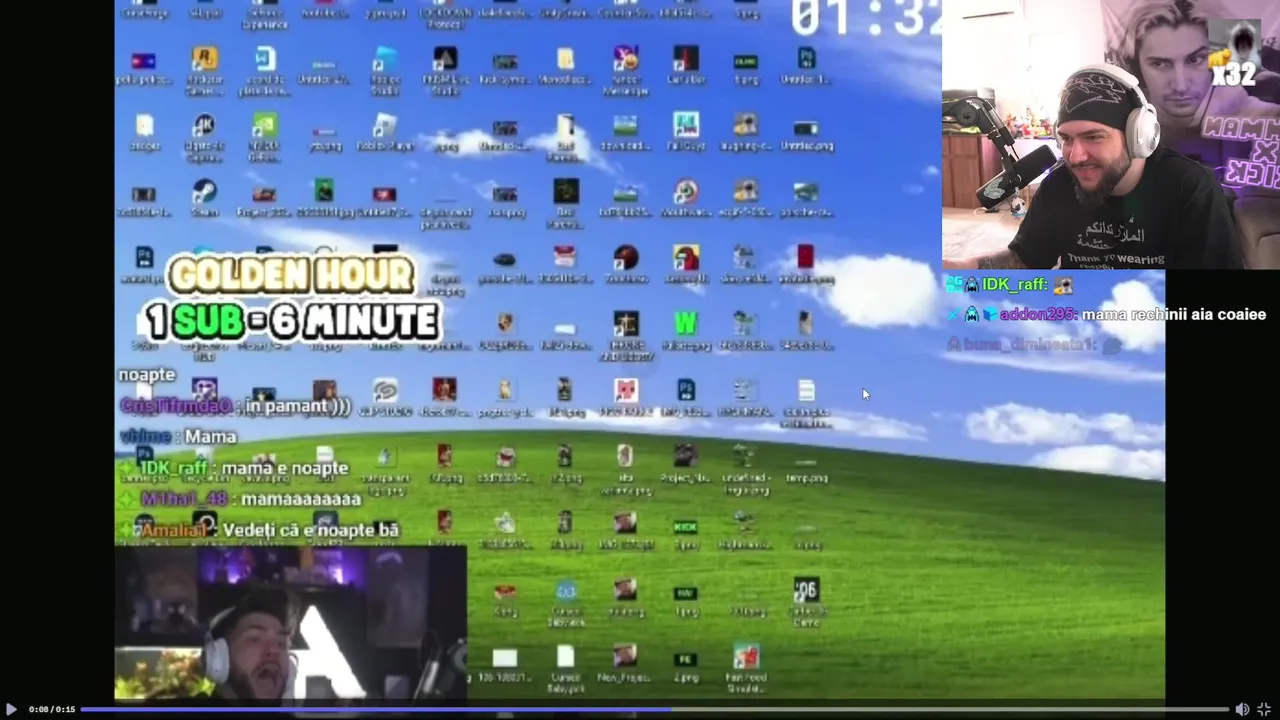Seek using the video progress bar

coord(654,709)
